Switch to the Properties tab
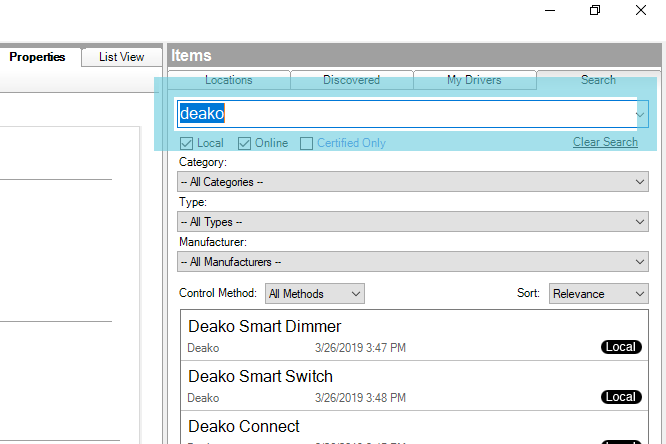The image size is (666, 444). click(x=37, y=57)
